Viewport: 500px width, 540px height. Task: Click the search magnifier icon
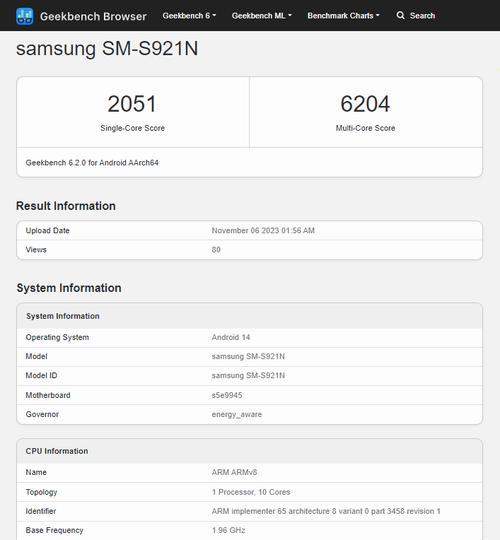pyautogui.click(x=400, y=15)
